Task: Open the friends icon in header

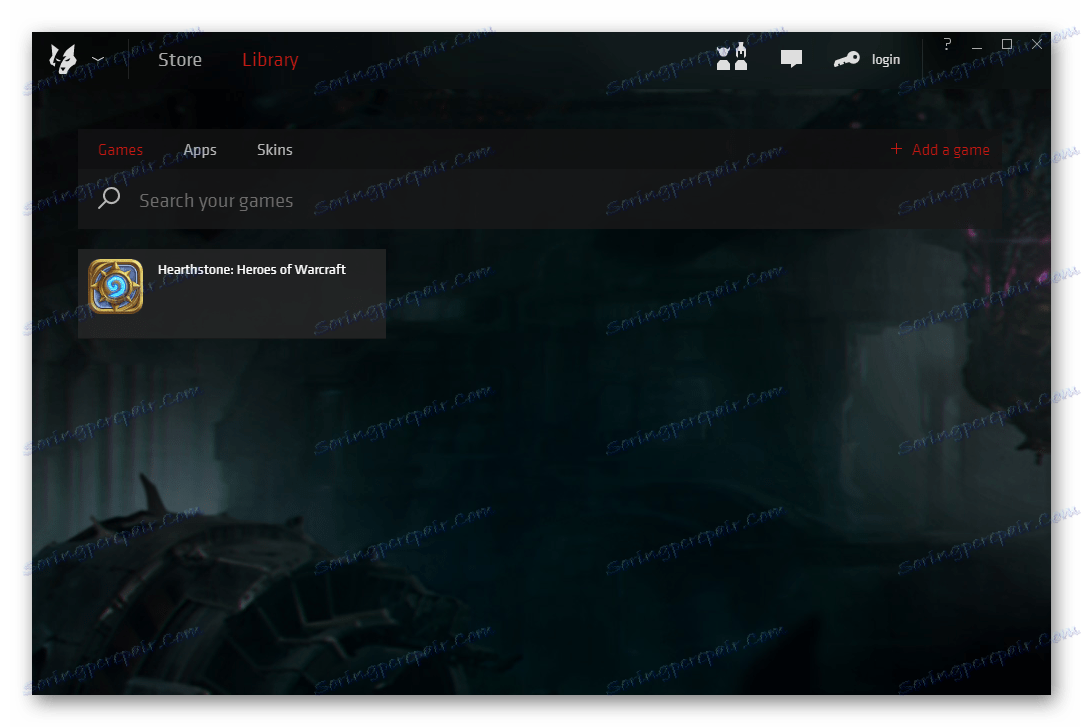Action: 732,57
